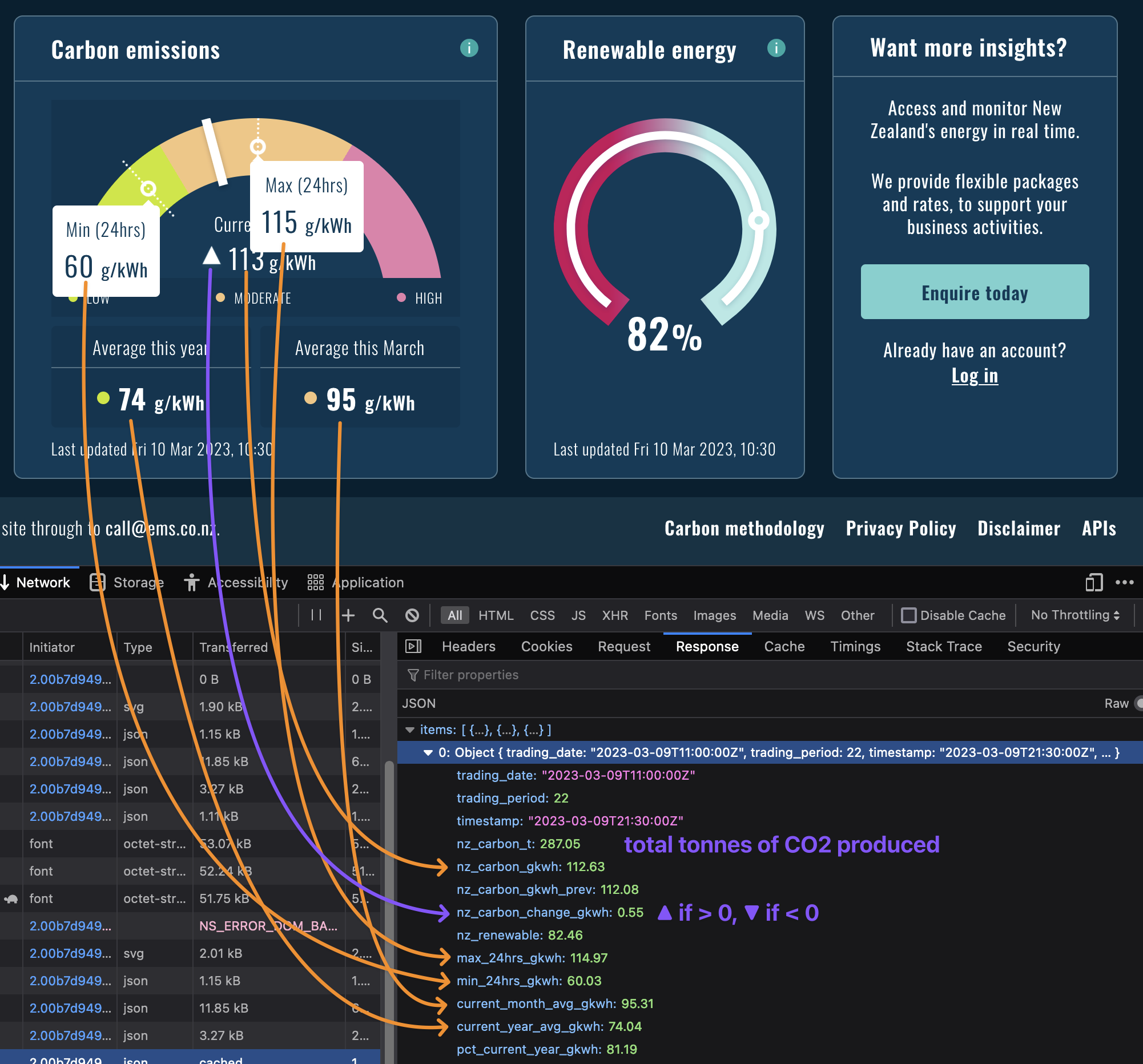
Task: Sort requests by Type column
Action: (155, 647)
